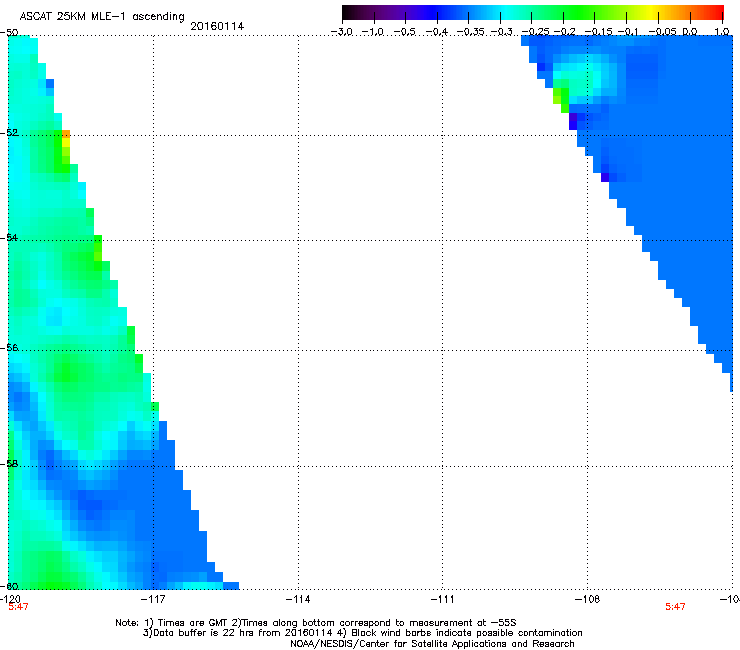Screen dimensions: 740x650
Task: Click the -0.25 label on the color scale
Action: 535,32
